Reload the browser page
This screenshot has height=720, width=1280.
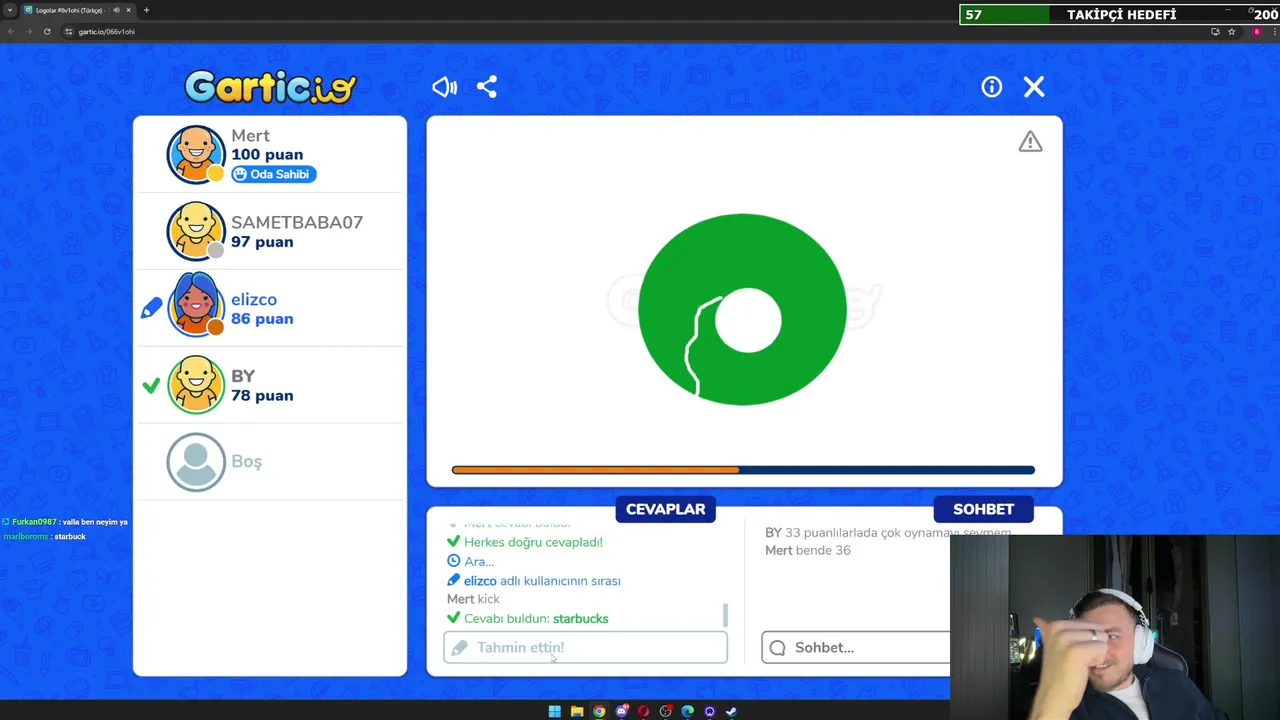point(46,31)
